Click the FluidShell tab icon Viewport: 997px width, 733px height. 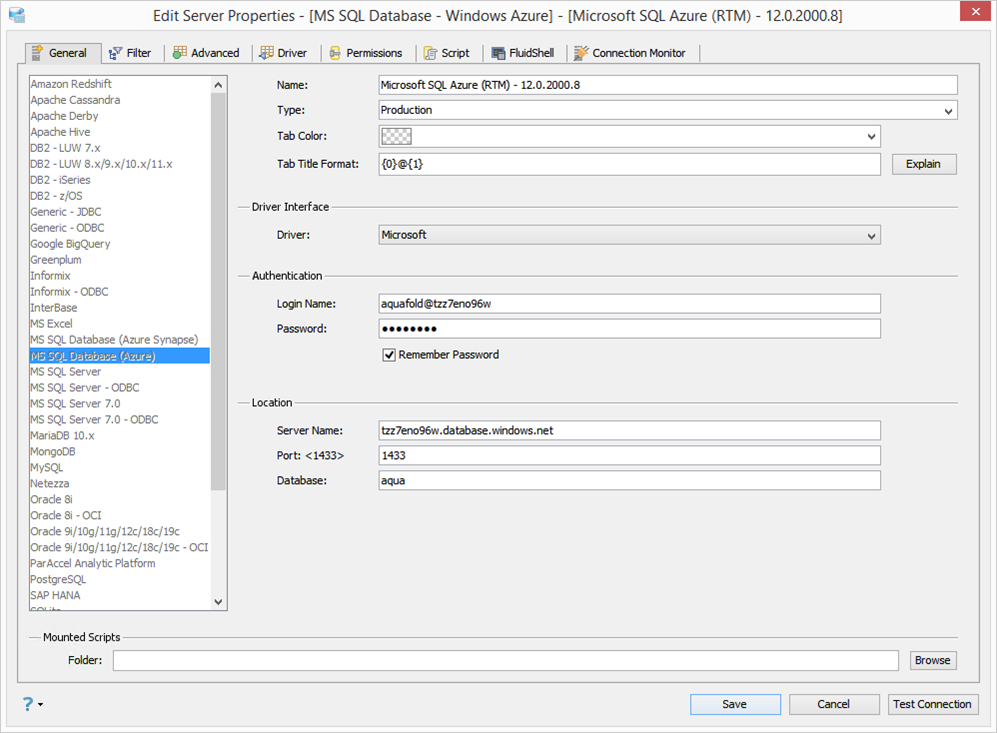click(499, 53)
